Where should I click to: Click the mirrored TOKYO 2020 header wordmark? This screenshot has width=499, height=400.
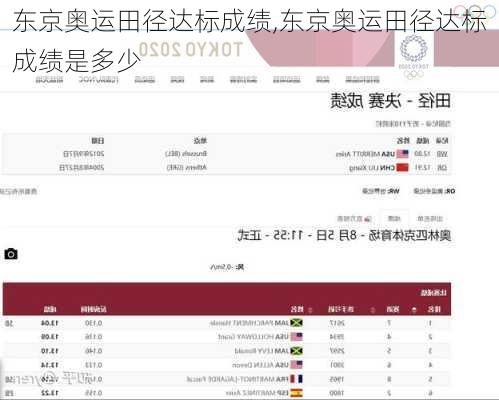(x=190, y=50)
